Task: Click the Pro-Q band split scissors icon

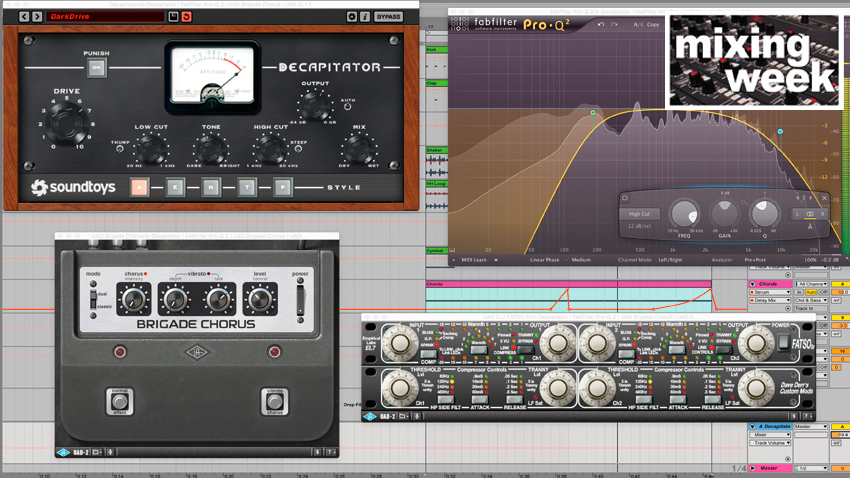Action: tap(810, 227)
